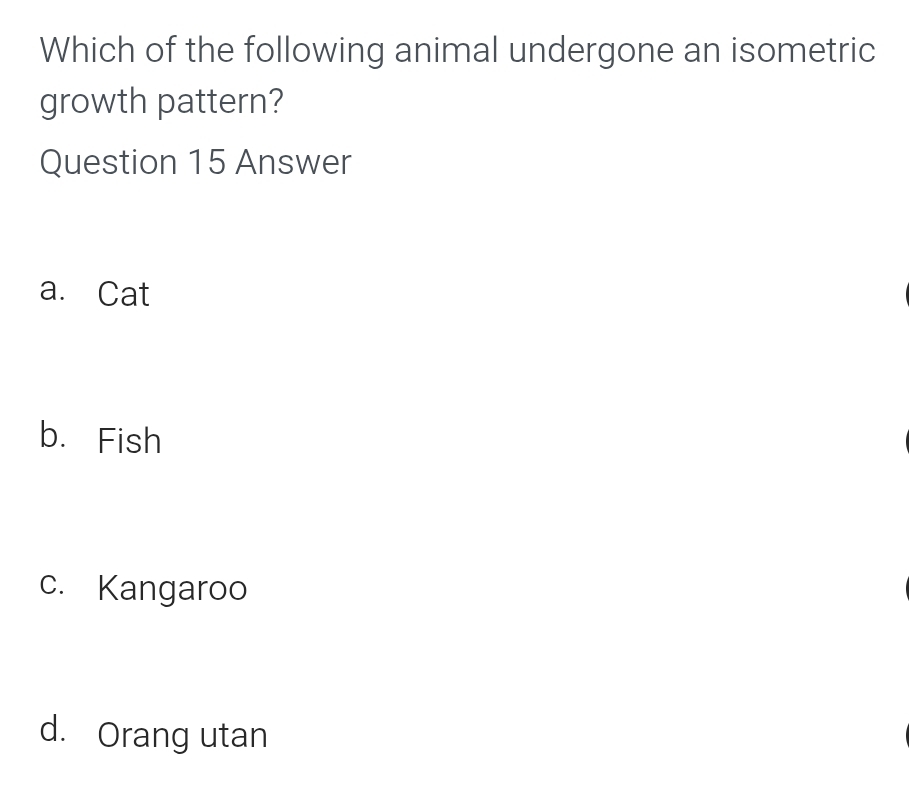
Task: Select the radio button for Kangaroo
Action: [x=905, y=588]
